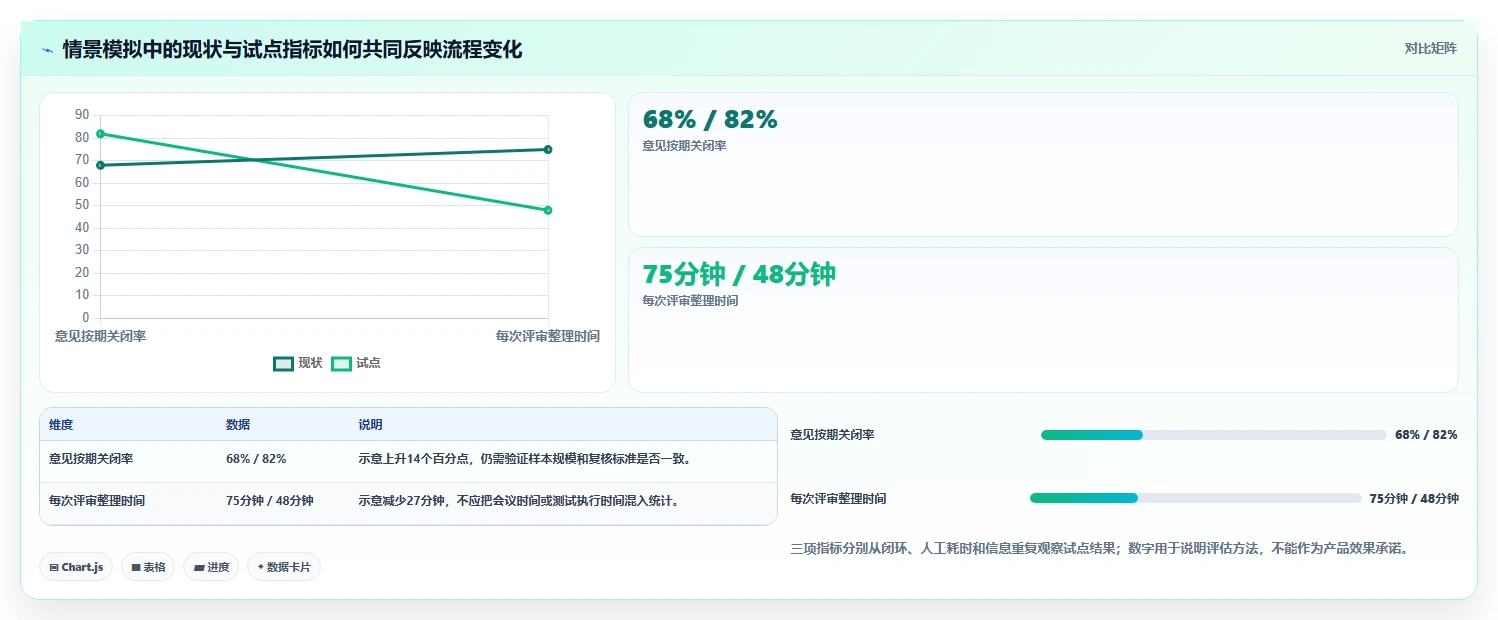Click the 68% / 82% progress value label
The image size is (1498, 620).
pos(1426,435)
